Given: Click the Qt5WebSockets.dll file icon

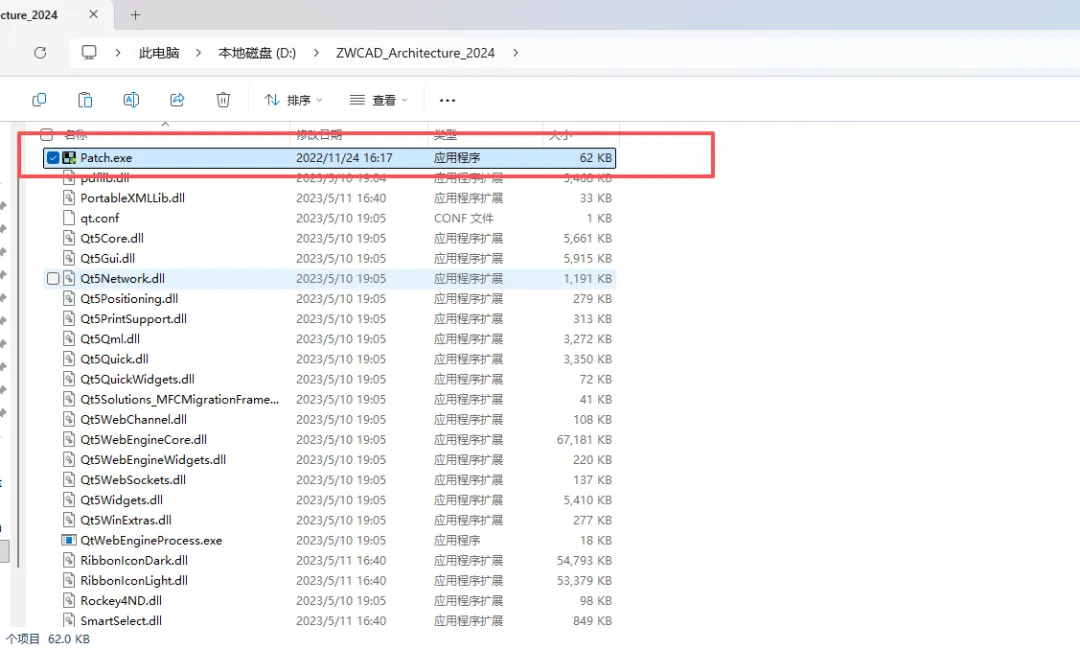Looking at the screenshot, I should (69, 480).
